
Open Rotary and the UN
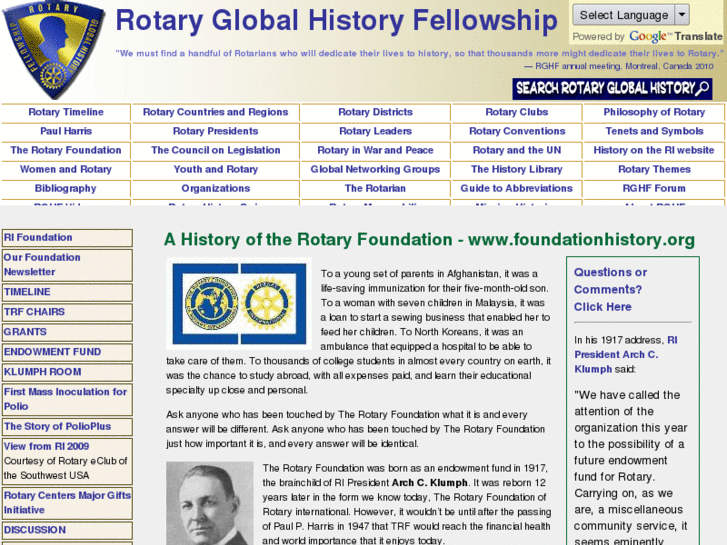pyautogui.click(x=517, y=150)
